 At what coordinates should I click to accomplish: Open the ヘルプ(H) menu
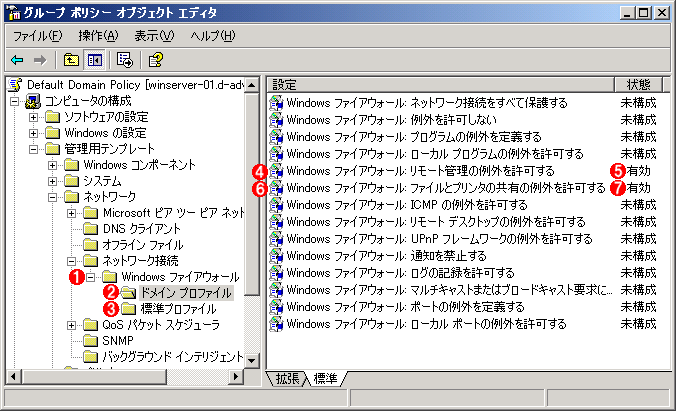tap(213, 36)
